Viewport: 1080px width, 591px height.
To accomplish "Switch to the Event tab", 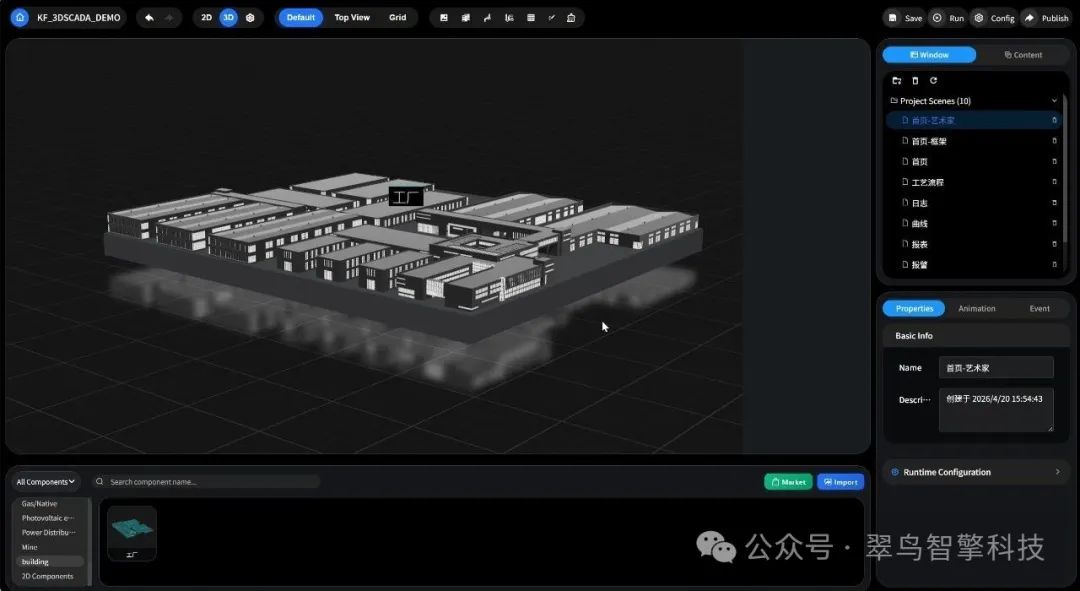I will [1039, 309].
